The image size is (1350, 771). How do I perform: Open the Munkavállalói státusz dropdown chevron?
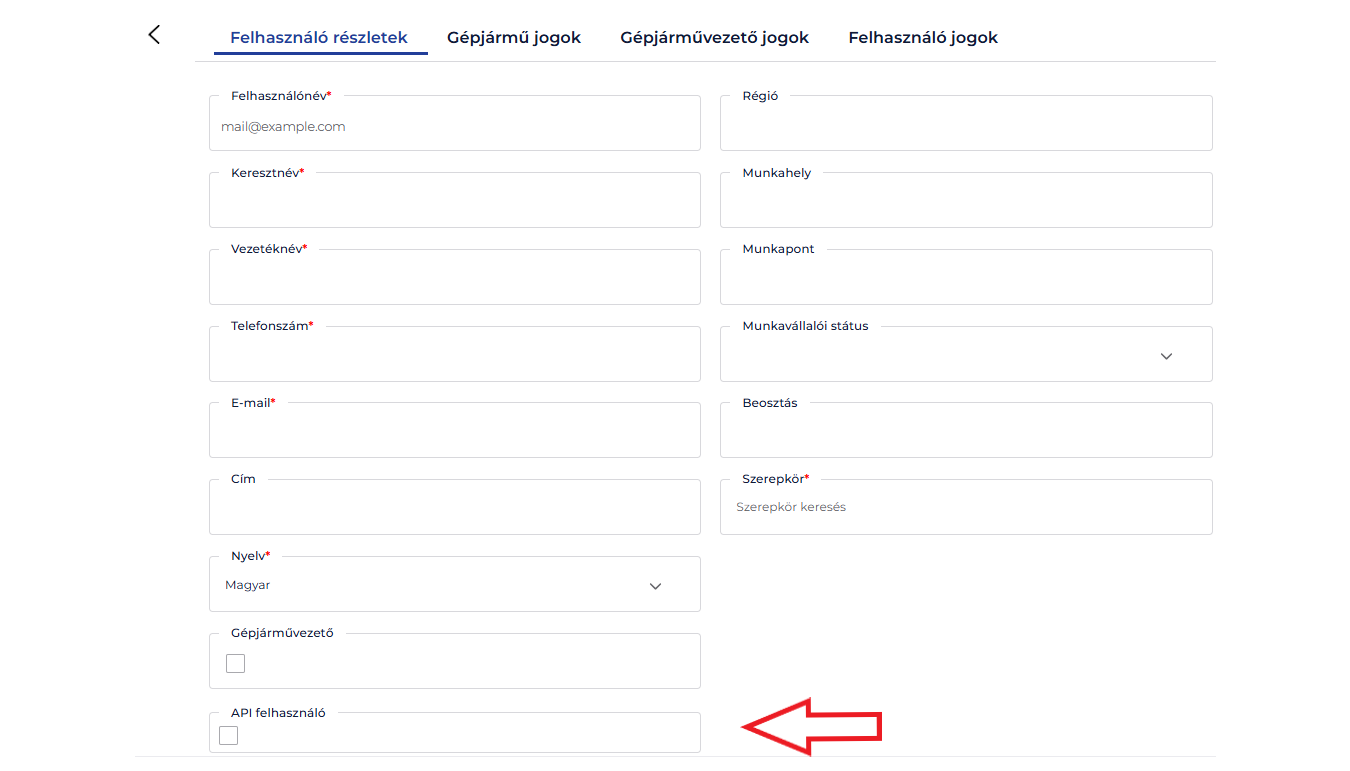[1166, 356]
